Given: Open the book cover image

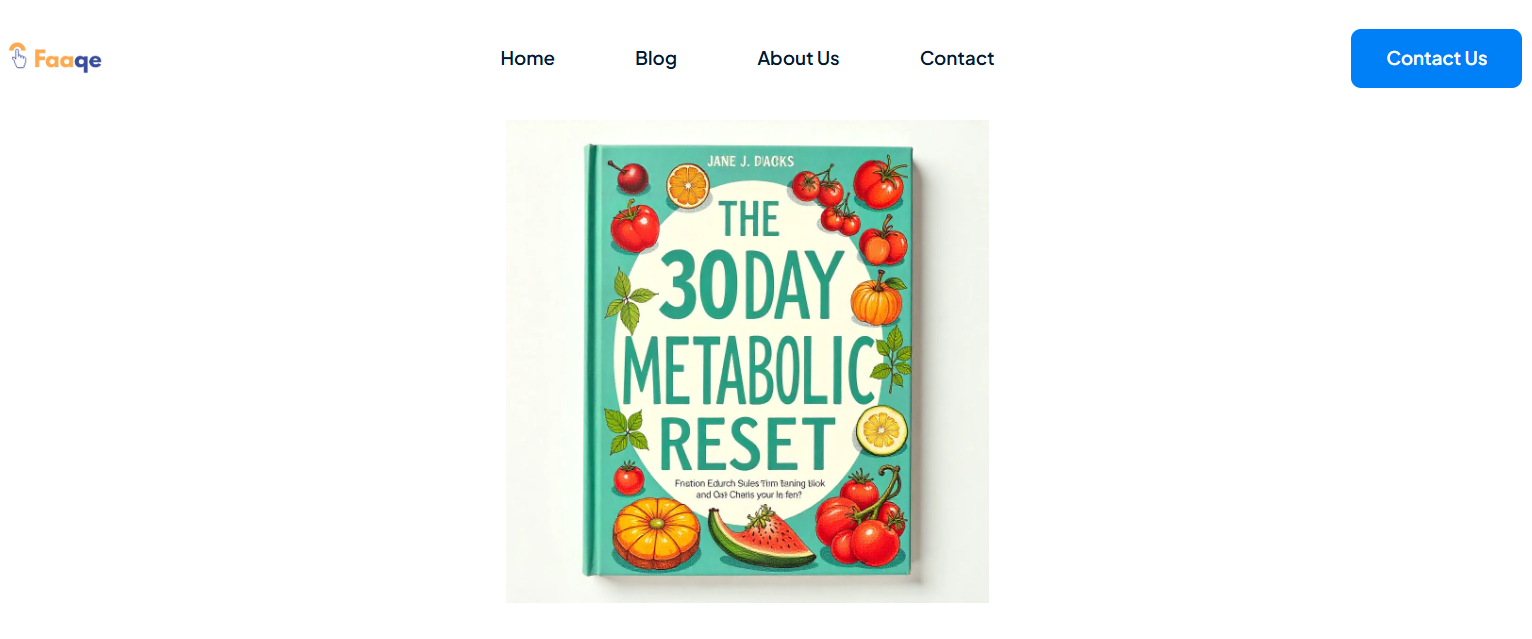Looking at the screenshot, I should (x=747, y=361).
